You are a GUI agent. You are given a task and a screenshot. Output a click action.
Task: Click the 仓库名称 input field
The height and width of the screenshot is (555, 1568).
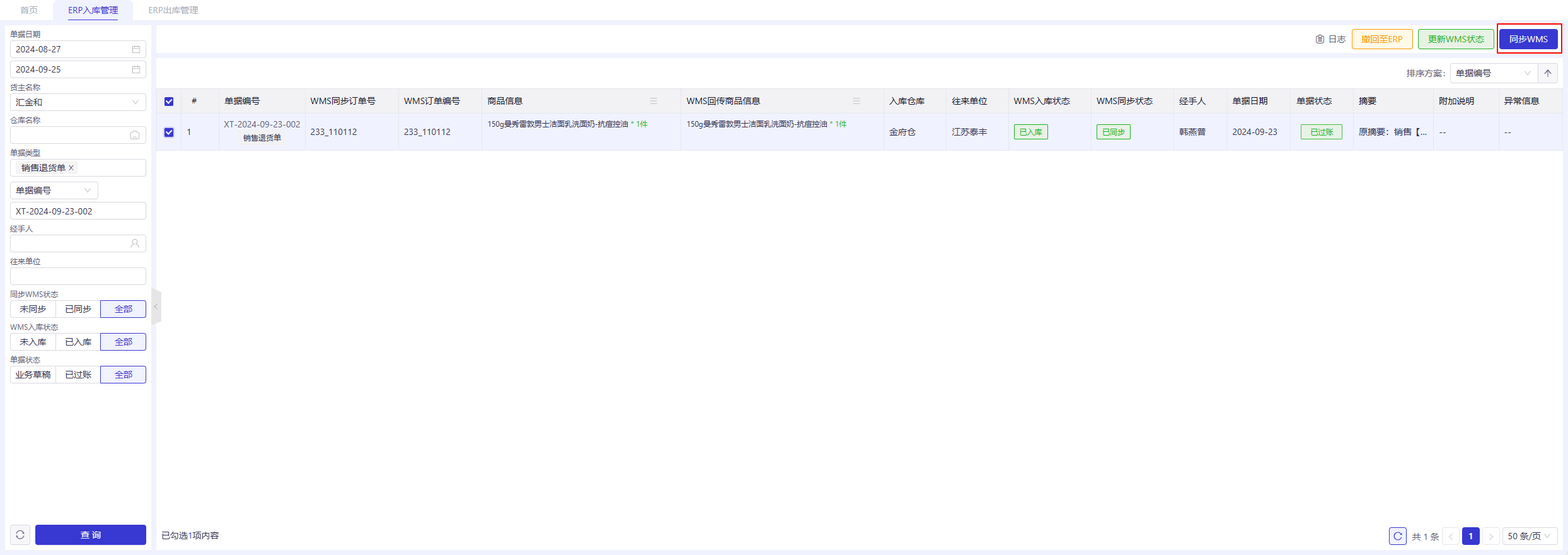pos(78,135)
